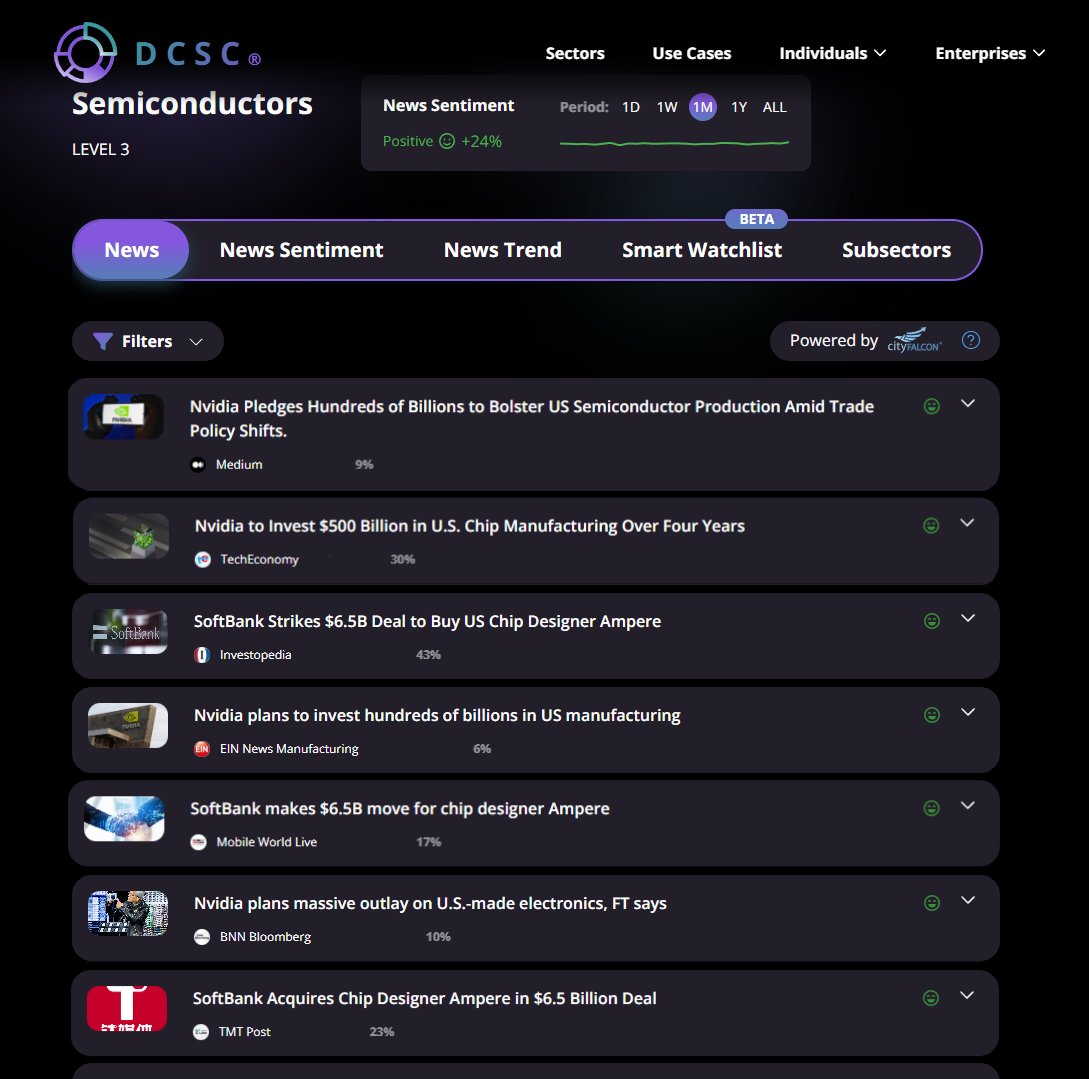The width and height of the screenshot is (1089, 1079).
Task: Click smiley on Nvidia plans to invest article
Action: (x=931, y=714)
